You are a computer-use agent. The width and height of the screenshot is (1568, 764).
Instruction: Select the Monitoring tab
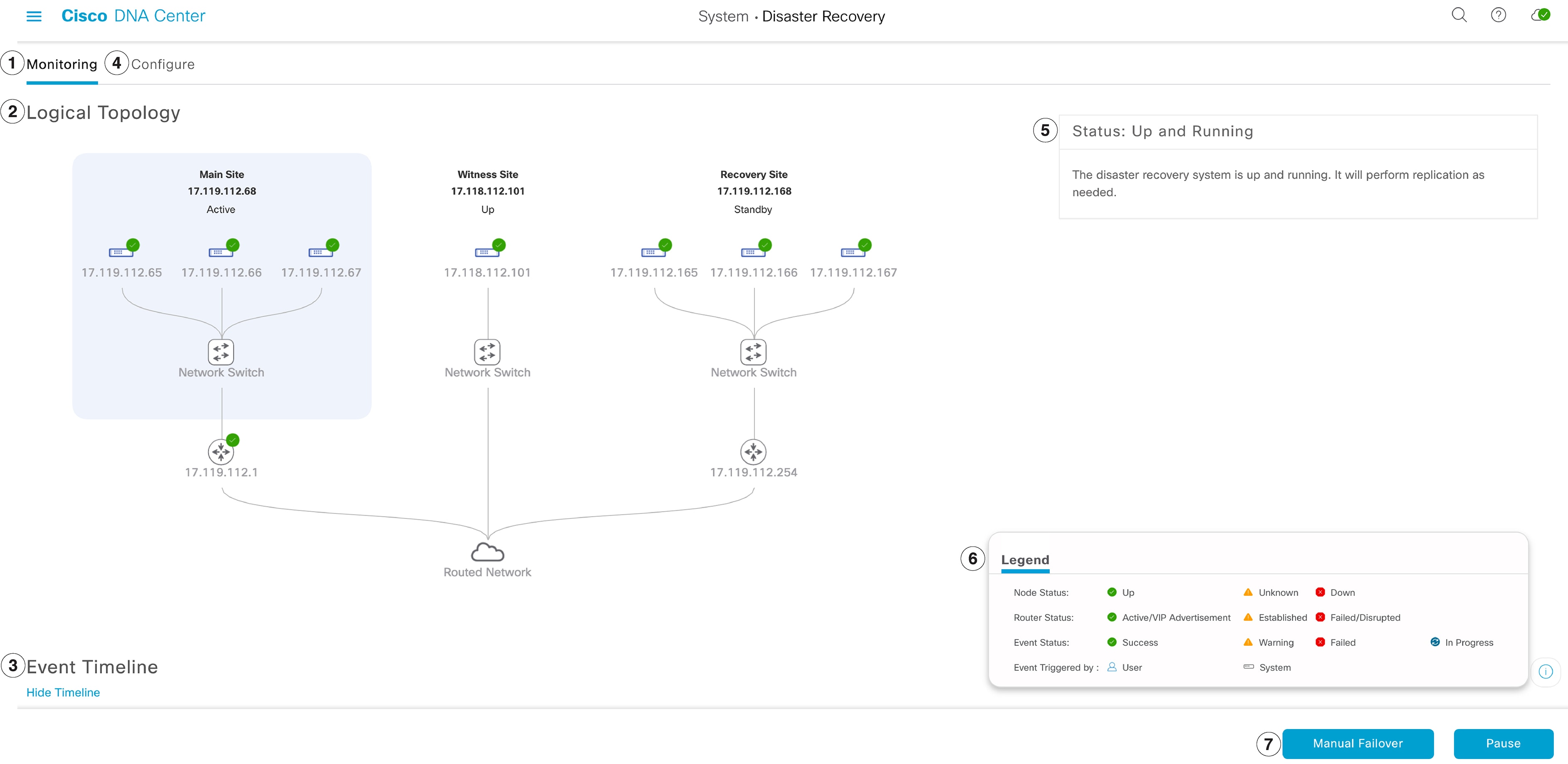coord(62,63)
